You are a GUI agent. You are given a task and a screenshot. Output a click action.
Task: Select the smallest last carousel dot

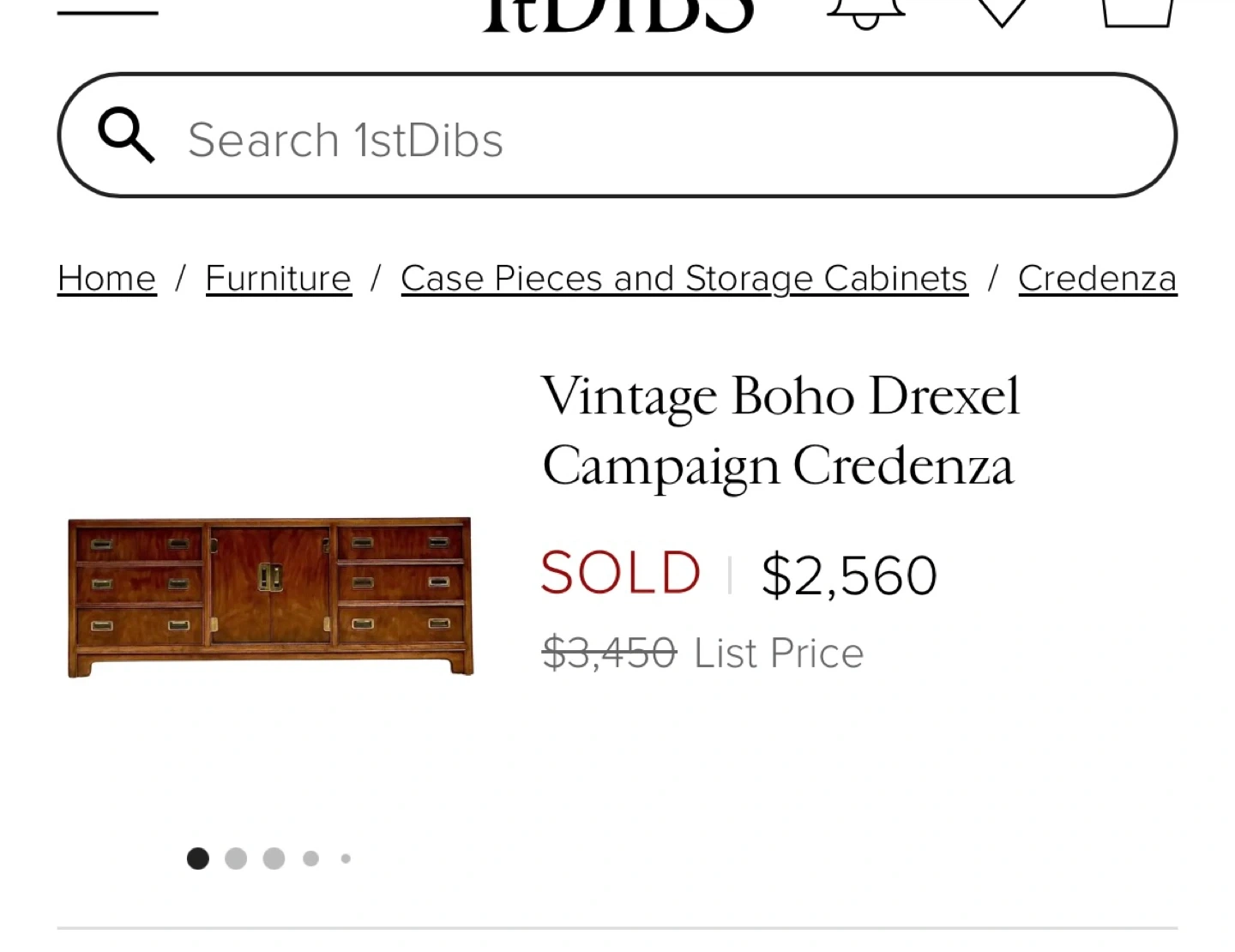click(346, 859)
